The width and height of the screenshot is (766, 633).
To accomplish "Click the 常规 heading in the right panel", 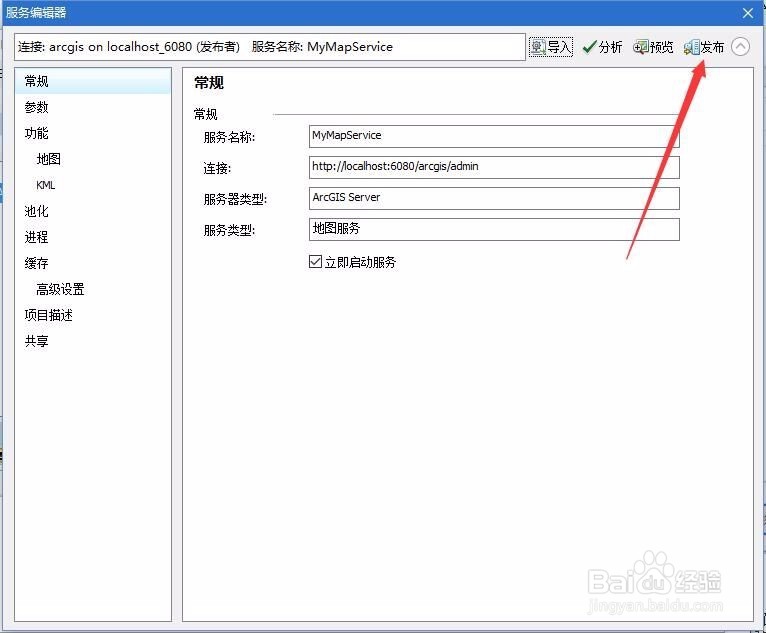I will [x=209, y=83].
